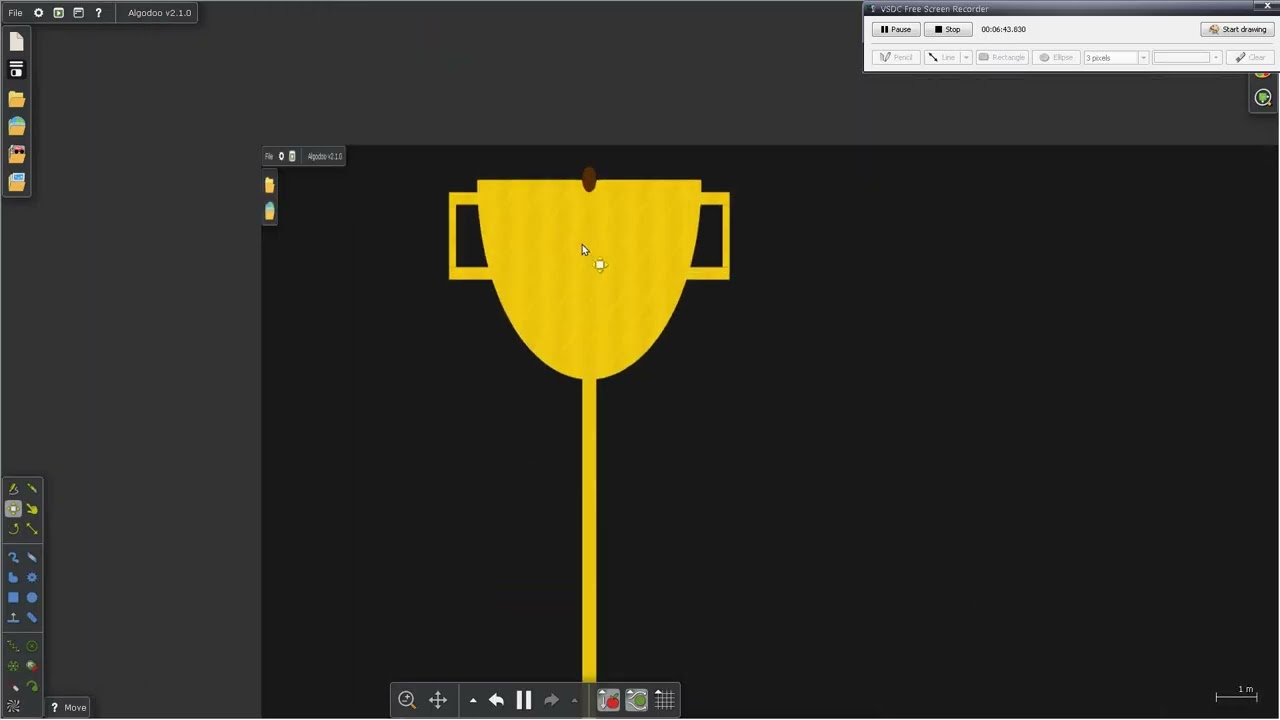Screen dimensions: 1280x720
Task: Open the Line tool dropdown arrow in VSDC
Action: (x=966, y=58)
